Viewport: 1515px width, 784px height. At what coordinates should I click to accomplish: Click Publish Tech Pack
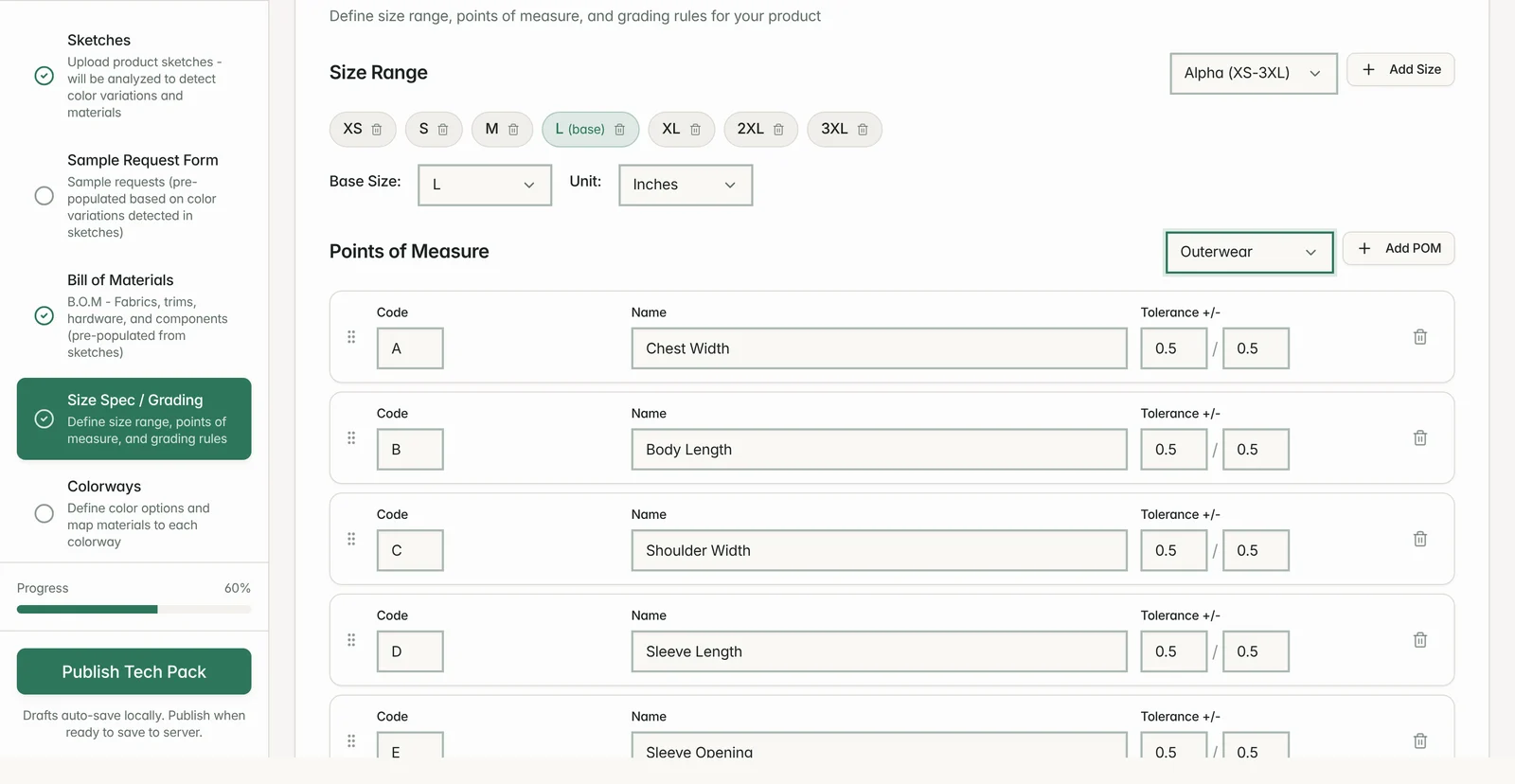tap(134, 671)
